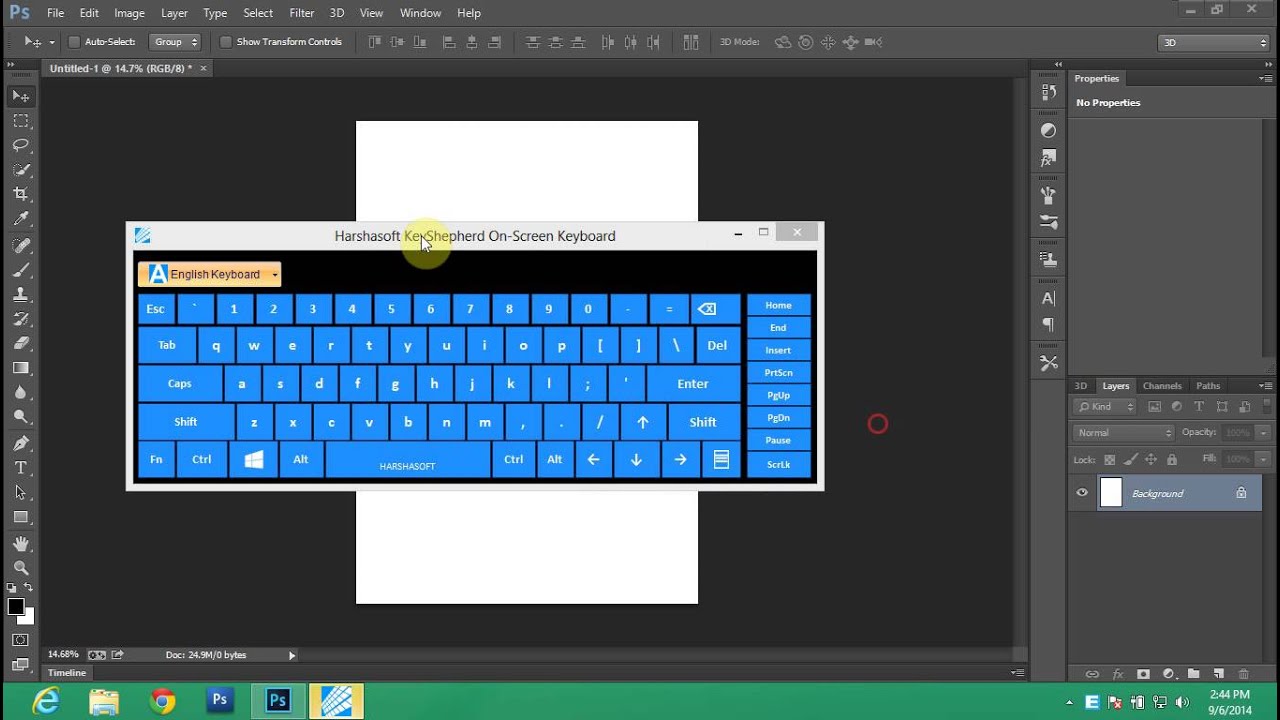Image resolution: width=1280 pixels, height=720 pixels.
Task: Select the Zoom tool
Action: coord(20,567)
